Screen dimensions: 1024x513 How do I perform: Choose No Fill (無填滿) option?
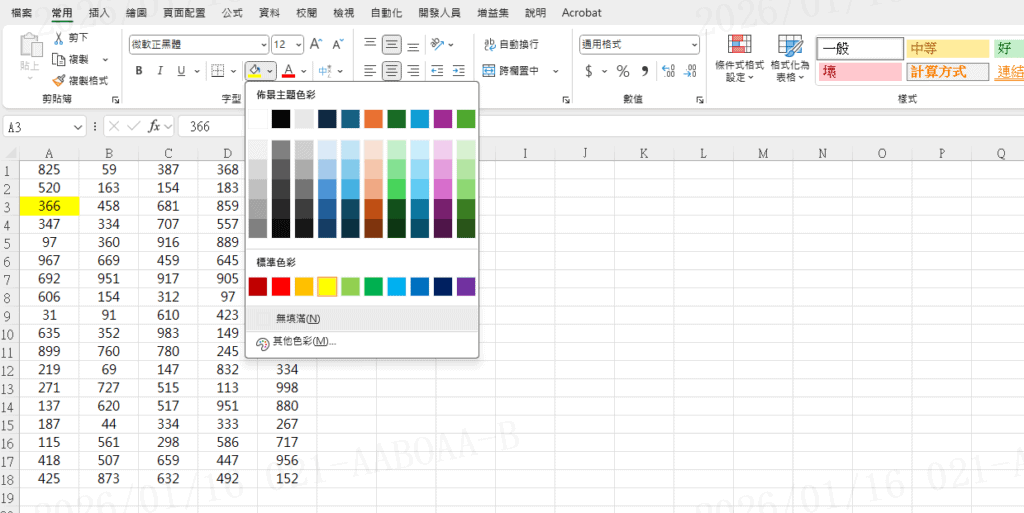click(x=297, y=318)
